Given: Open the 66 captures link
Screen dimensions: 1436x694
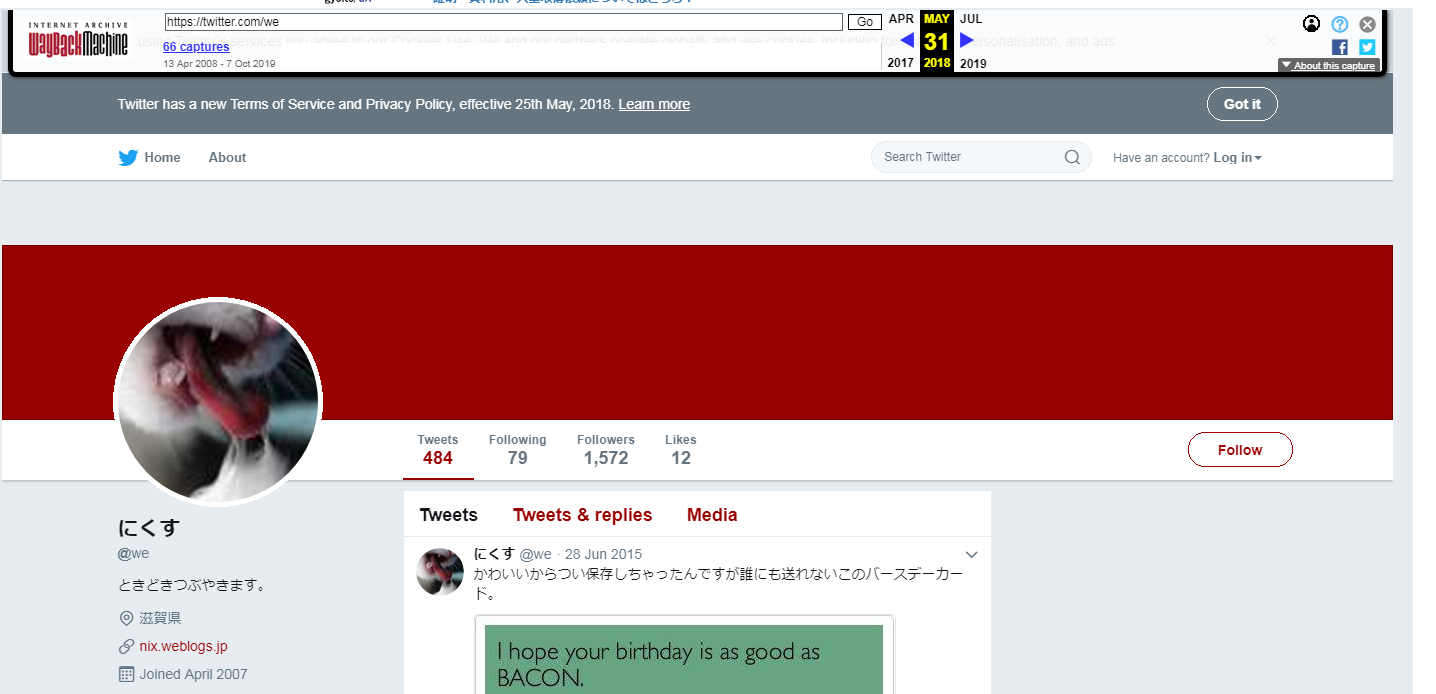Looking at the screenshot, I should 196,47.
